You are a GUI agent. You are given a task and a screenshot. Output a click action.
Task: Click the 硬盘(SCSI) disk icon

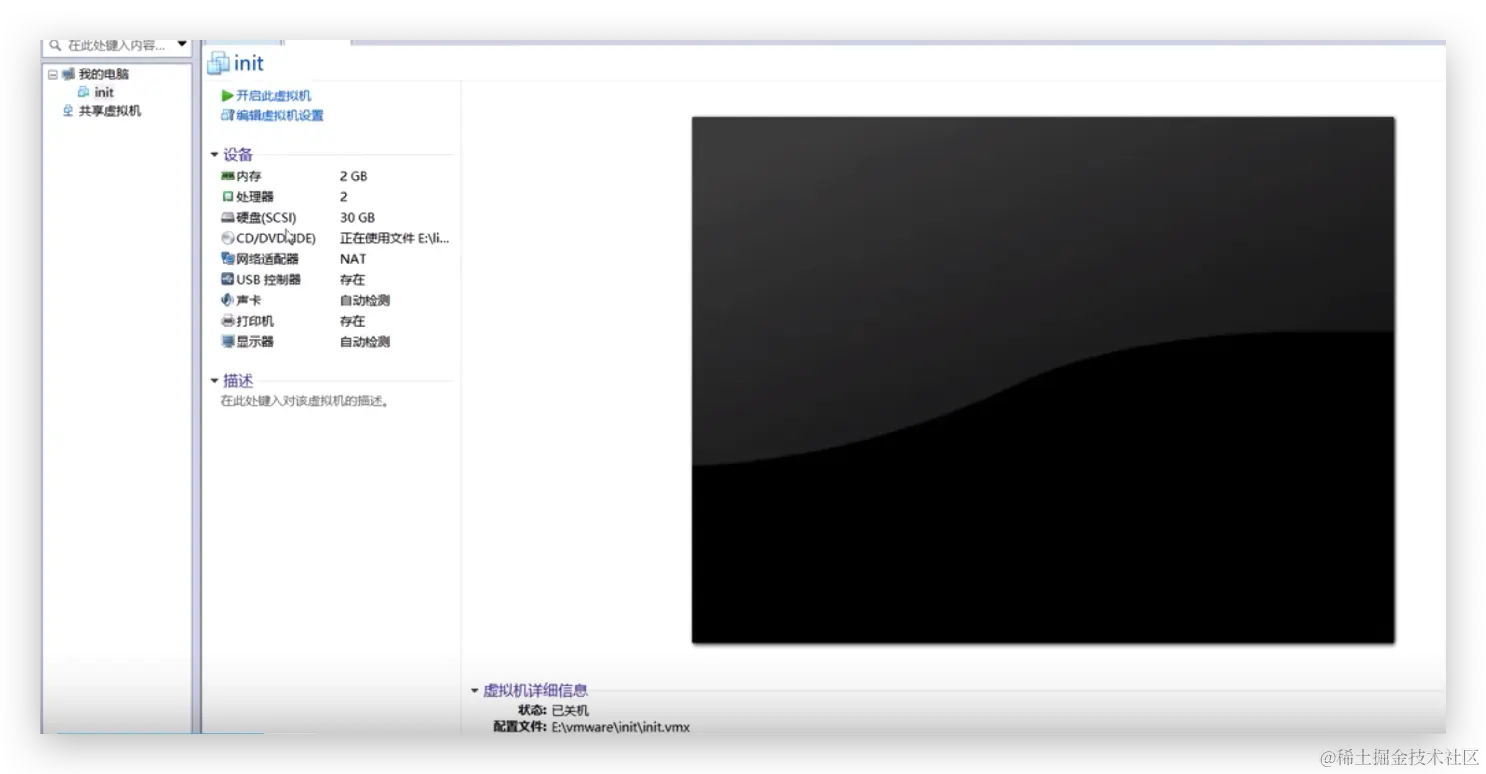(228, 218)
